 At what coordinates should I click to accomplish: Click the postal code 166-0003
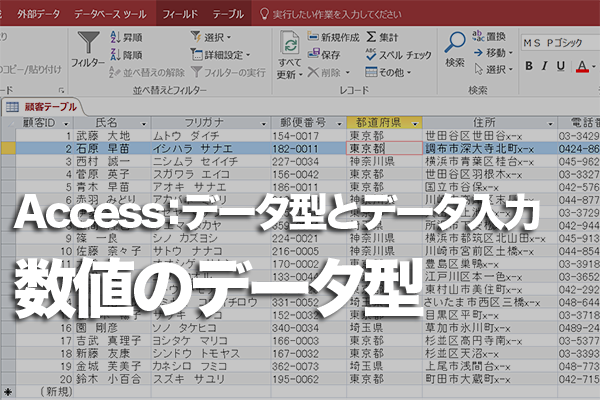click(x=308, y=341)
